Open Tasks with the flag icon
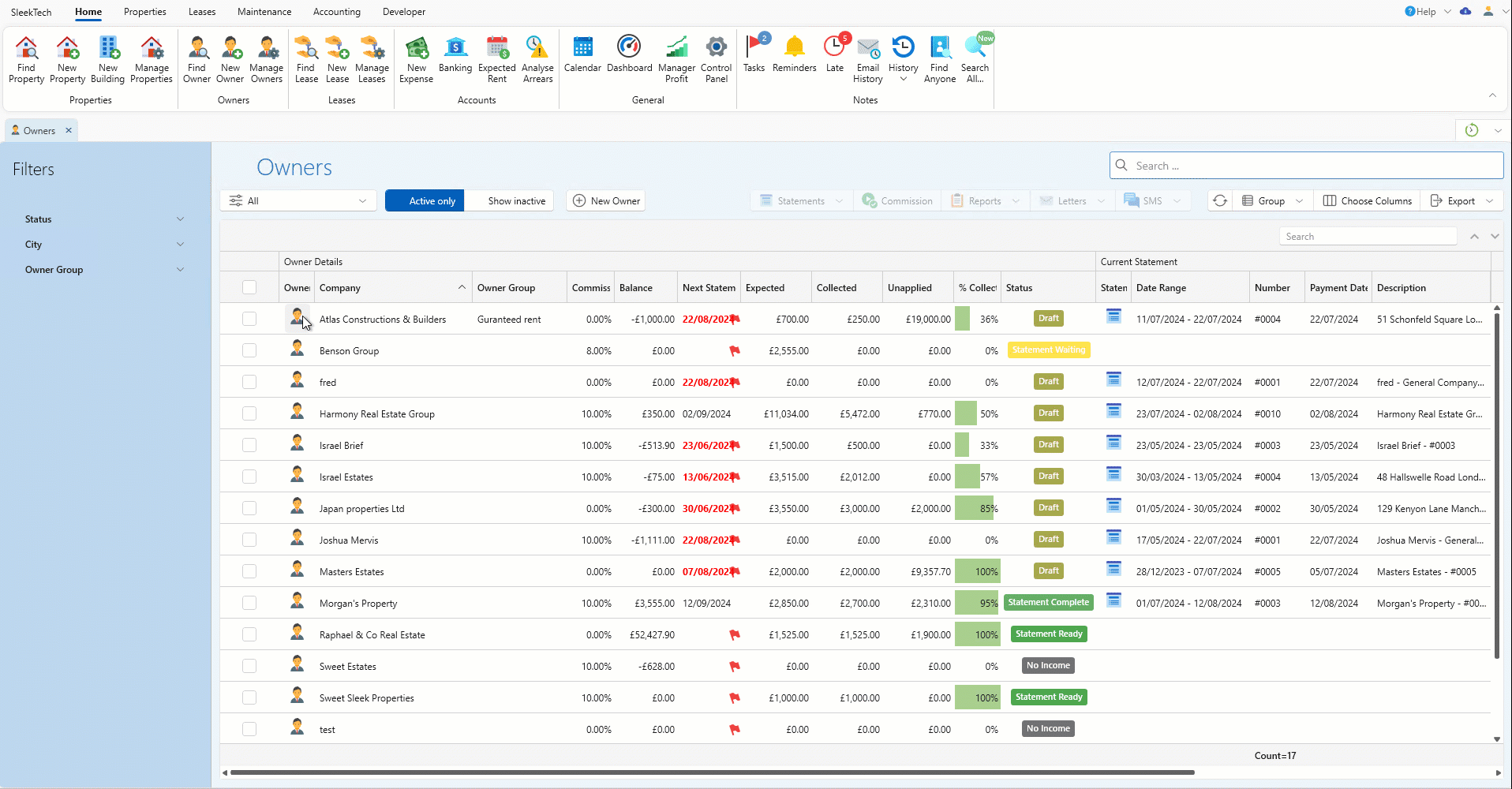 (x=754, y=55)
